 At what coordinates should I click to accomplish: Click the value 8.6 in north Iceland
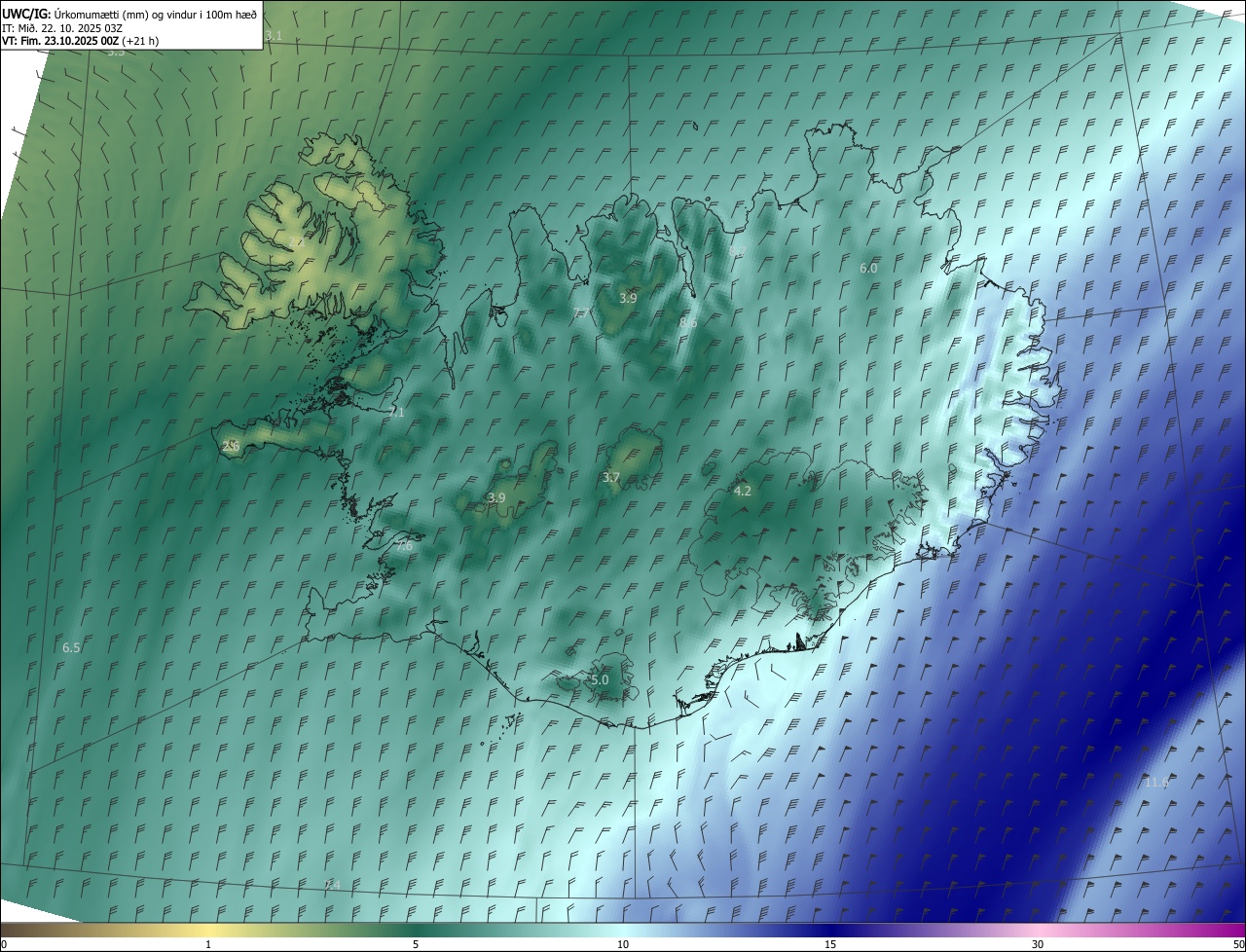pyautogui.click(x=688, y=322)
